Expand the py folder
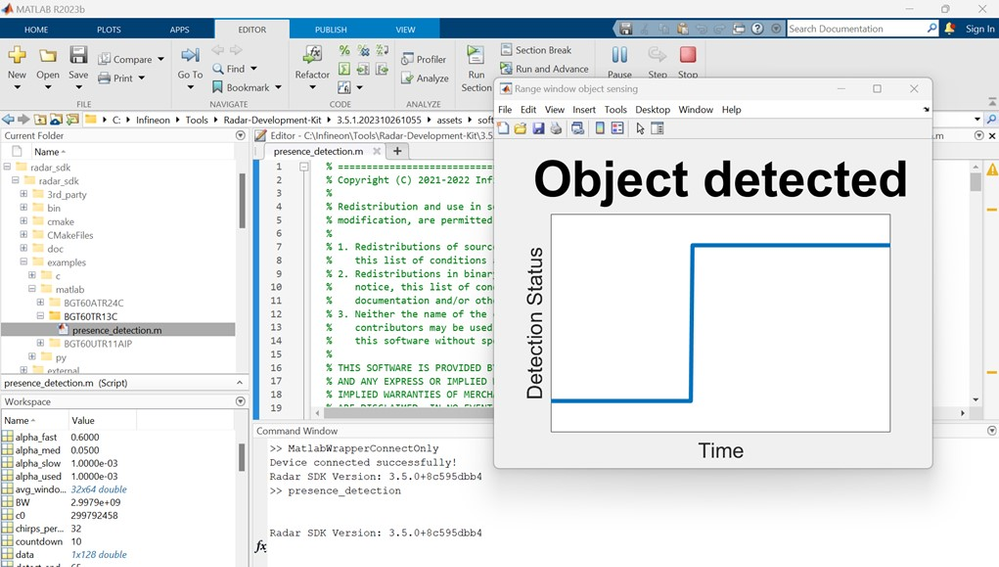 point(32,357)
